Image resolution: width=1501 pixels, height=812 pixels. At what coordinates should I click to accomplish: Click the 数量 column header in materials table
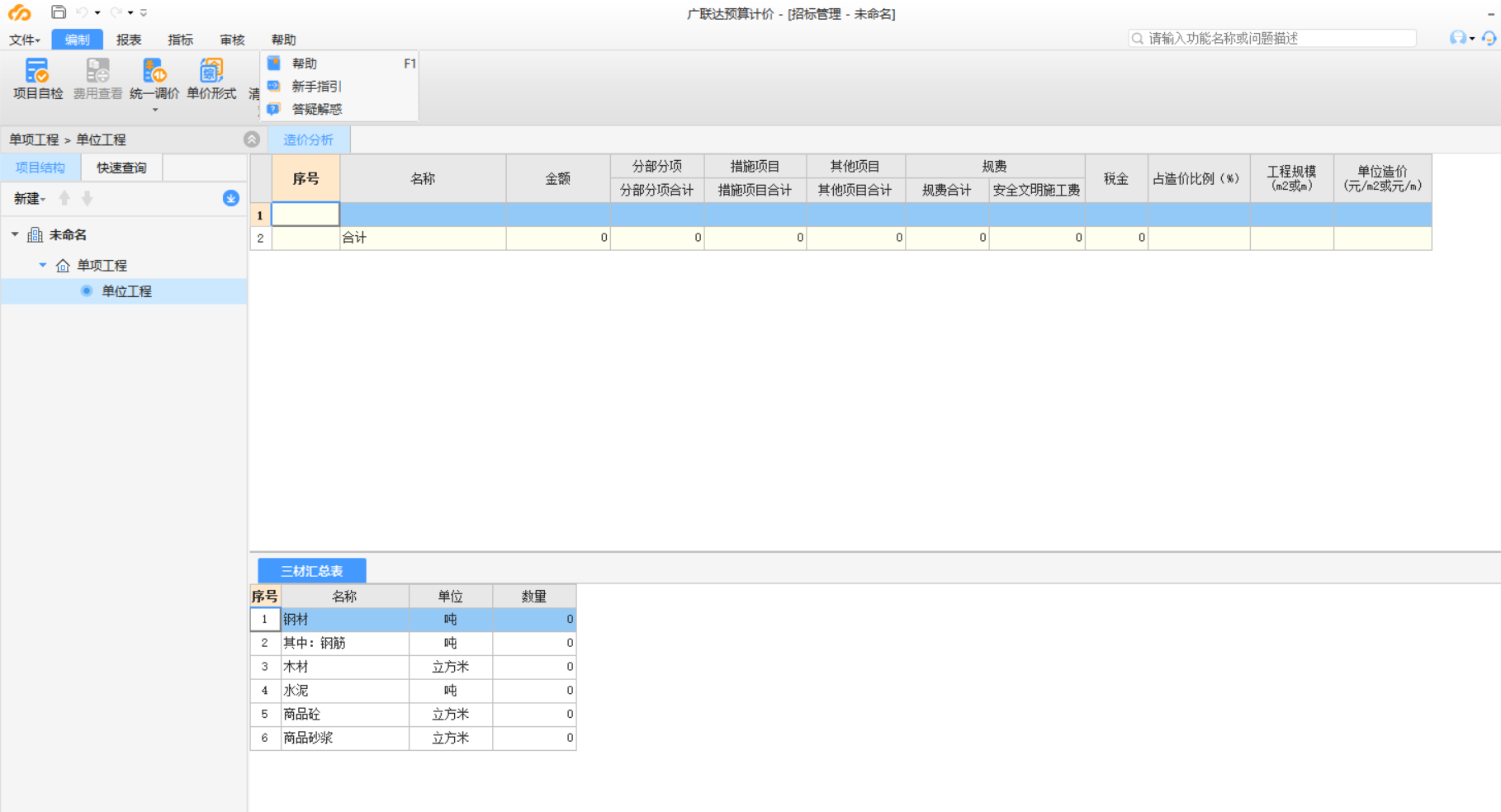pyautogui.click(x=534, y=596)
